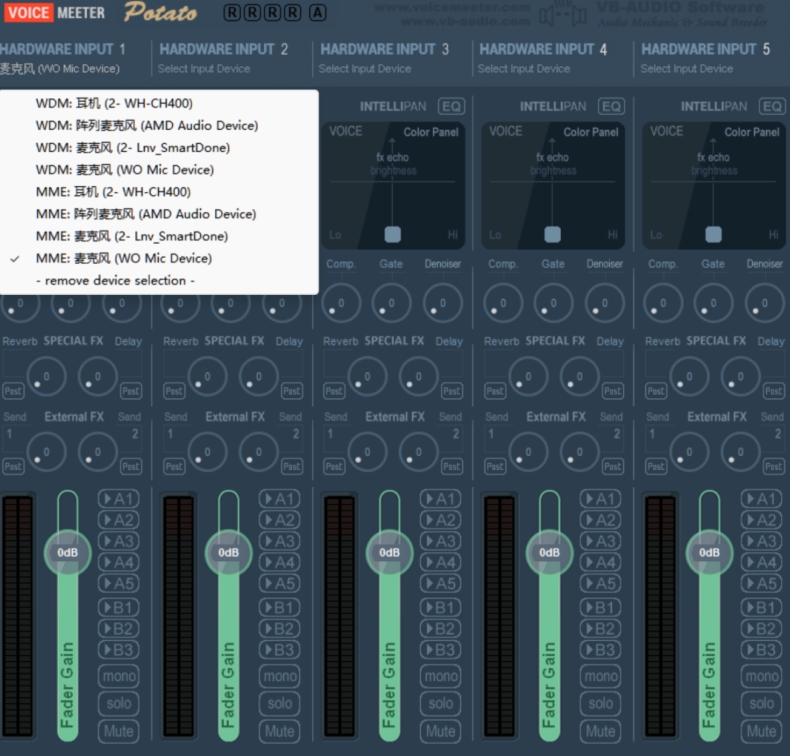Click the 0dB fader knob on Hardware Input 3
This screenshot has height=756, width=790.
[389, 552]
